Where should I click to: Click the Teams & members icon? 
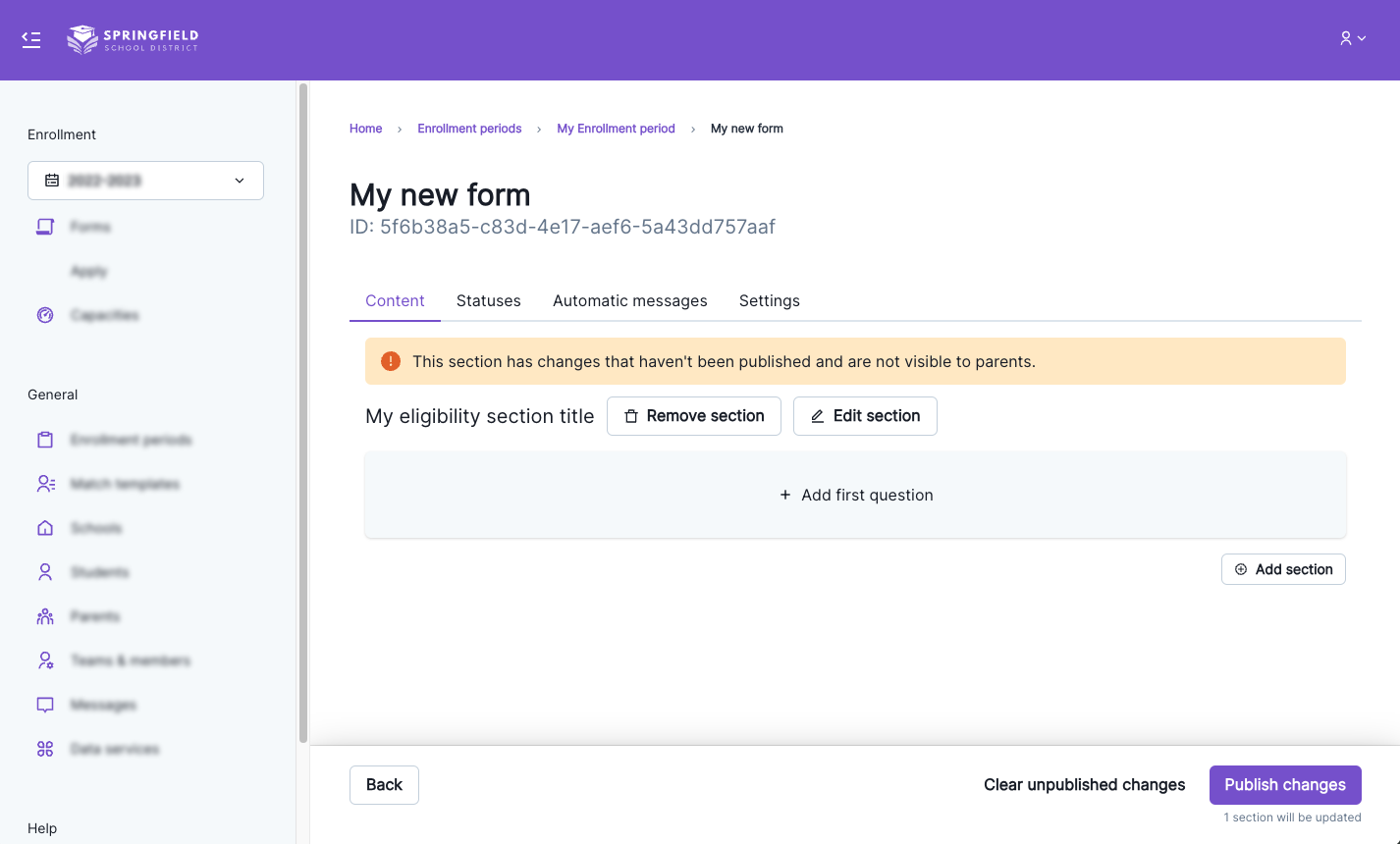[45, 660]
